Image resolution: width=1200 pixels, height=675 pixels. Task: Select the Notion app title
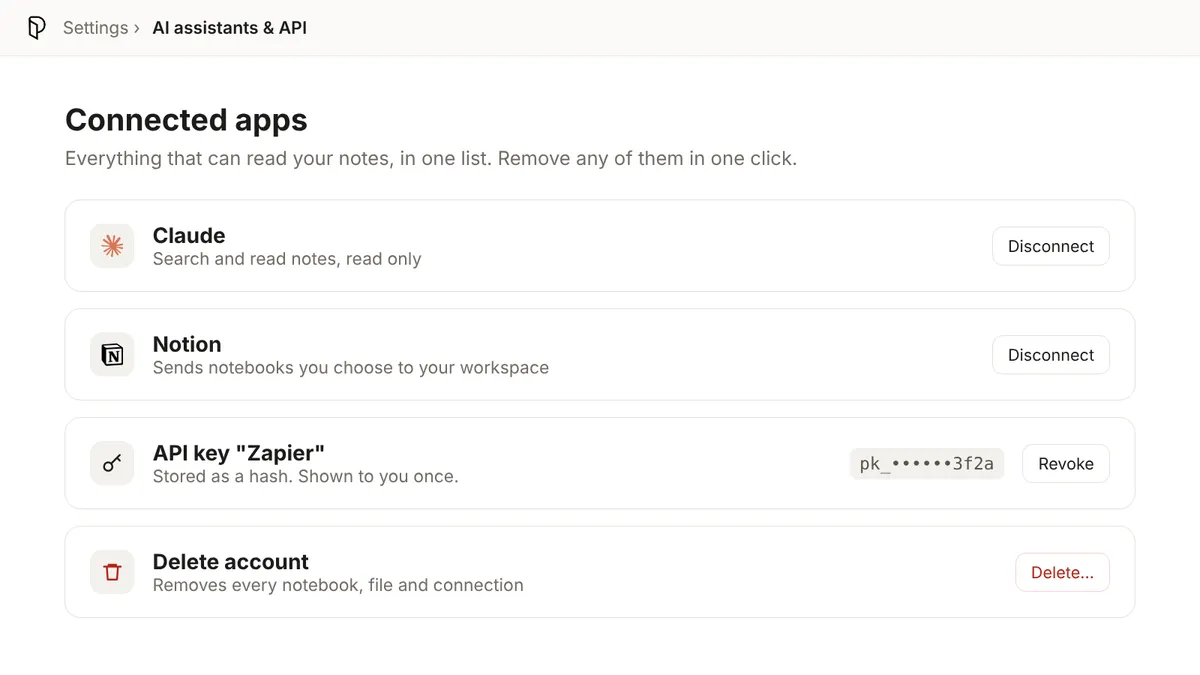point(187,344)
